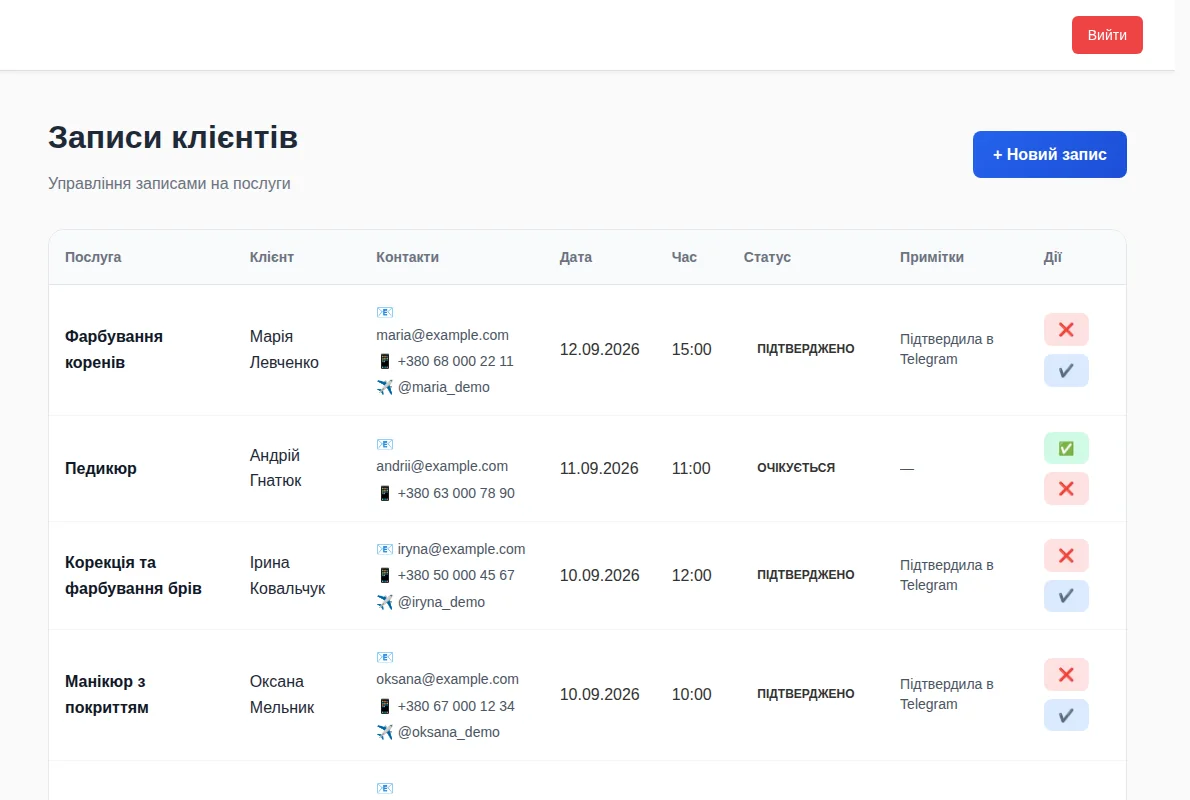1190x800 pixels.
Task: Mark Марія Левченко's appointment completed with checkmark
Action: (1066, 370)
